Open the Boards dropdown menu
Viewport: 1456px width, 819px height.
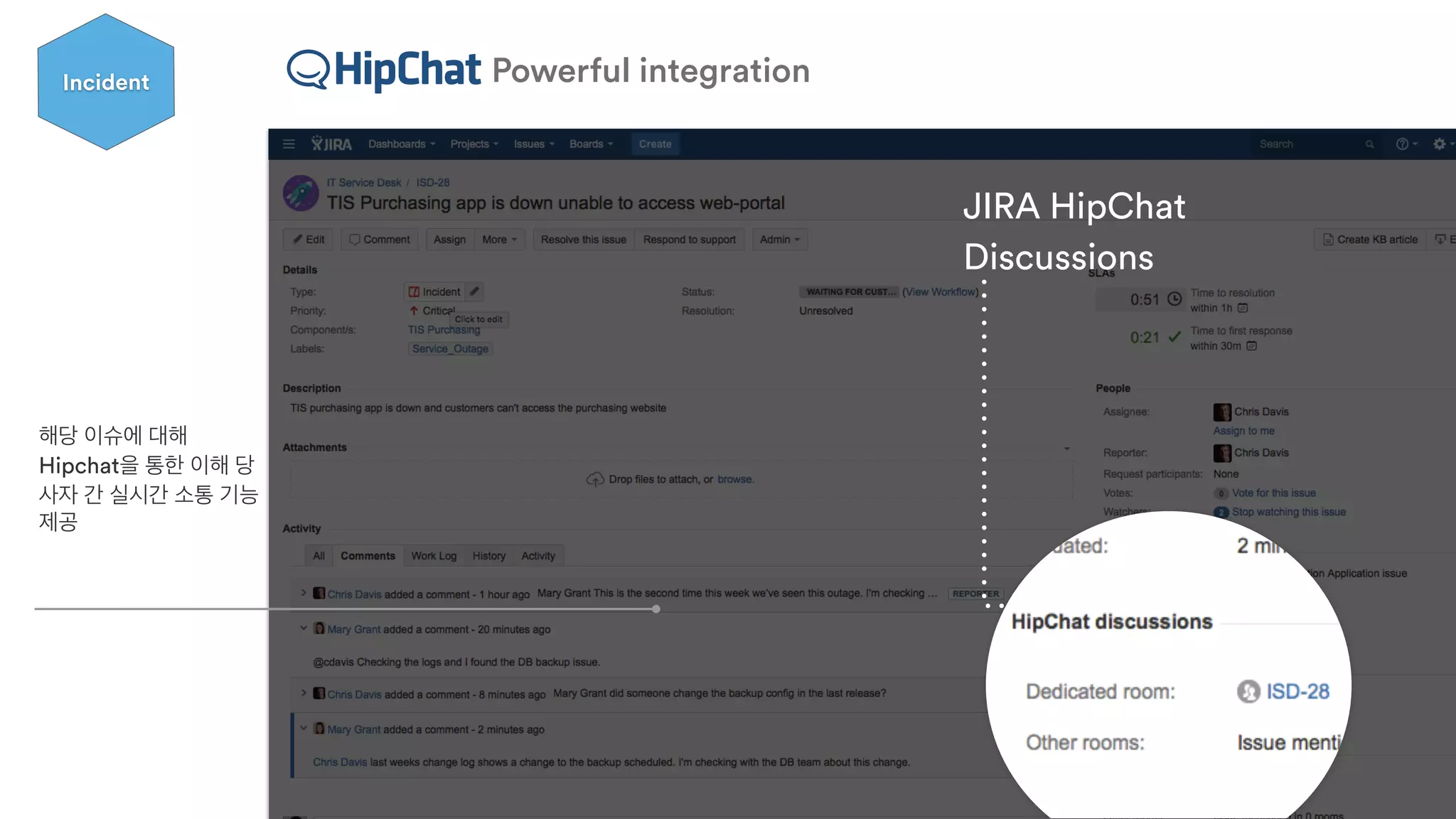pos(591,144)
